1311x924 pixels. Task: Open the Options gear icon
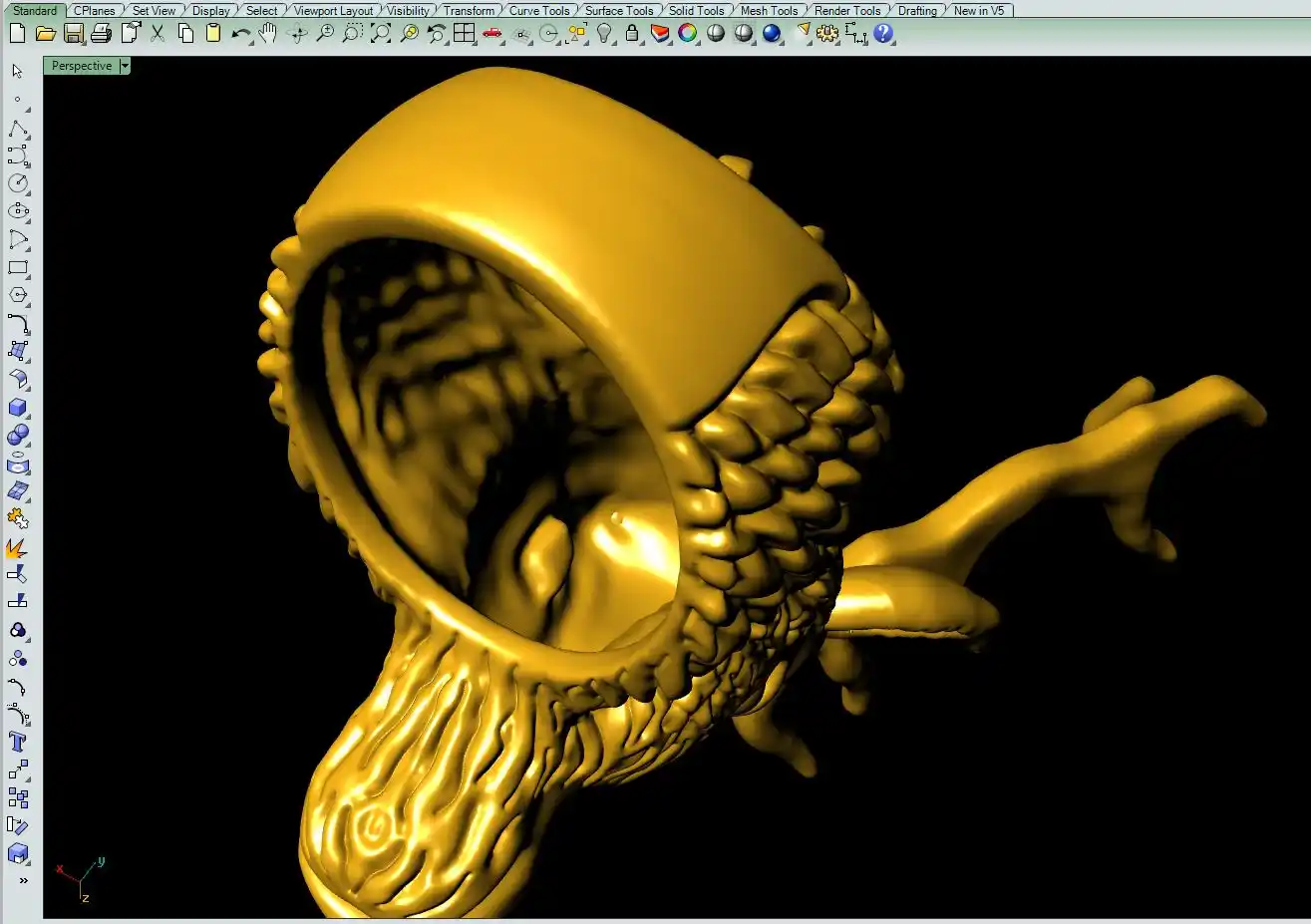pyautogui.click(x=827, y=34)
